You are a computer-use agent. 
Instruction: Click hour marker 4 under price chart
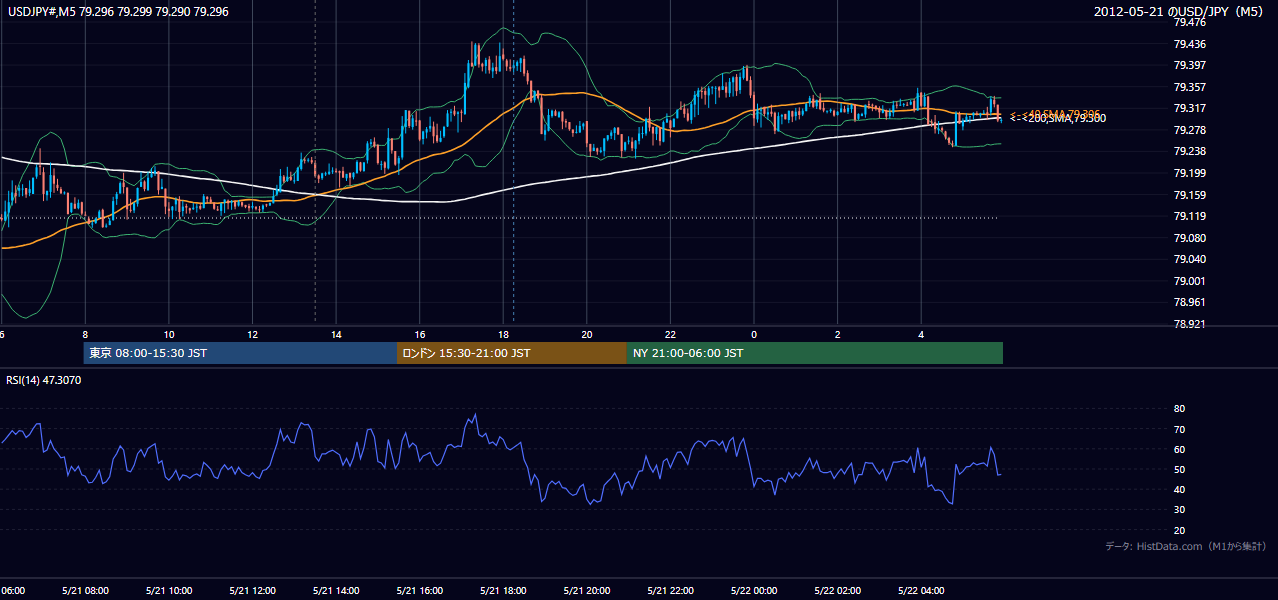tap(921, 334)
